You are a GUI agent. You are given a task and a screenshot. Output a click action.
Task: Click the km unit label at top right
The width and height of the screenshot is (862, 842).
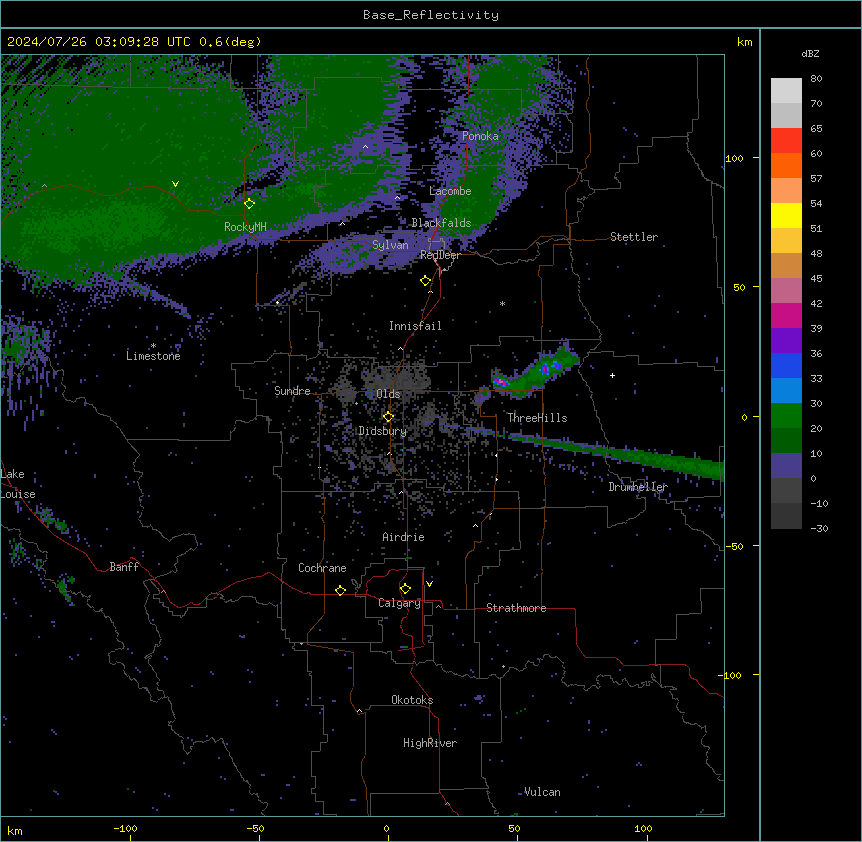coord(744,42)
